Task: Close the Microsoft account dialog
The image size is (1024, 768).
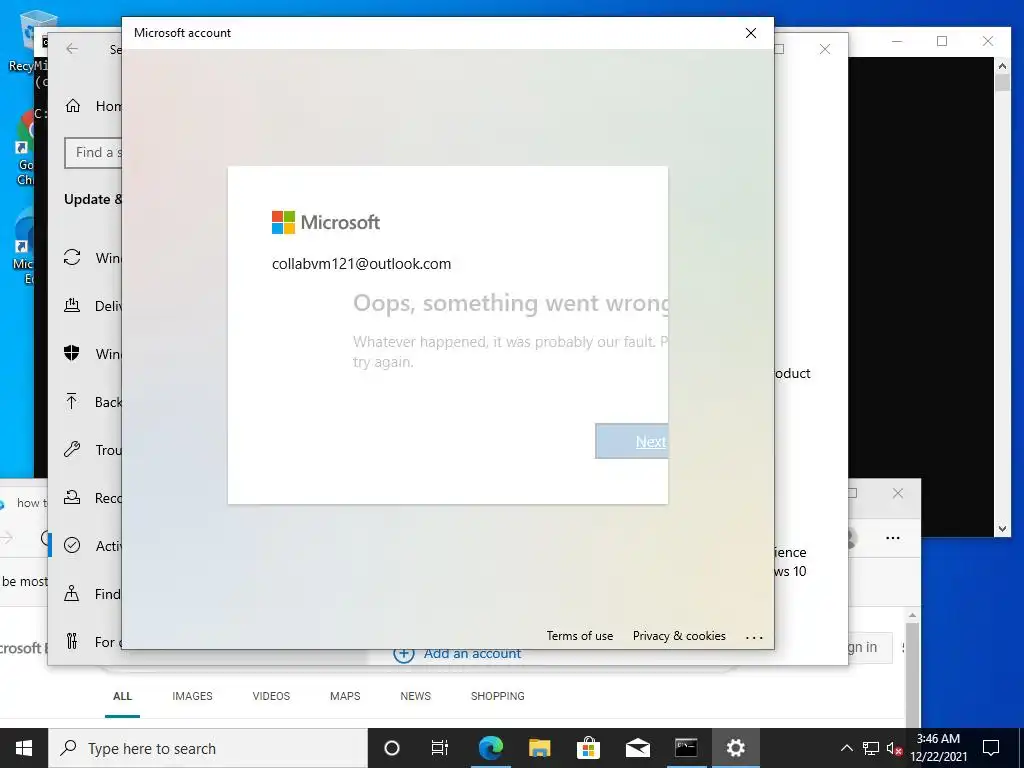Action: tap(751, 33)
